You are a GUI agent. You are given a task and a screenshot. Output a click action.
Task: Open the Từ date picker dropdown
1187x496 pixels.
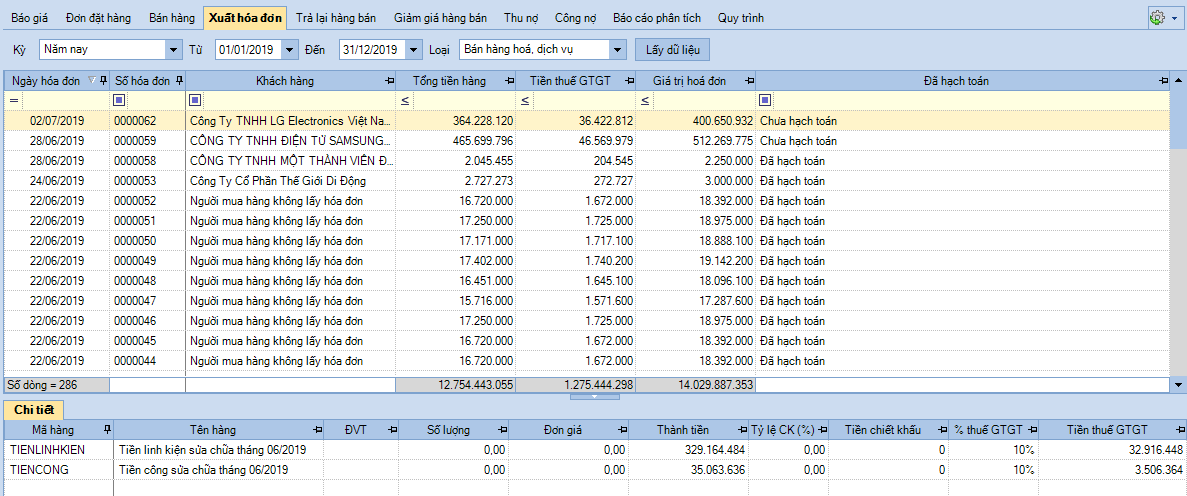click(291, 50)
